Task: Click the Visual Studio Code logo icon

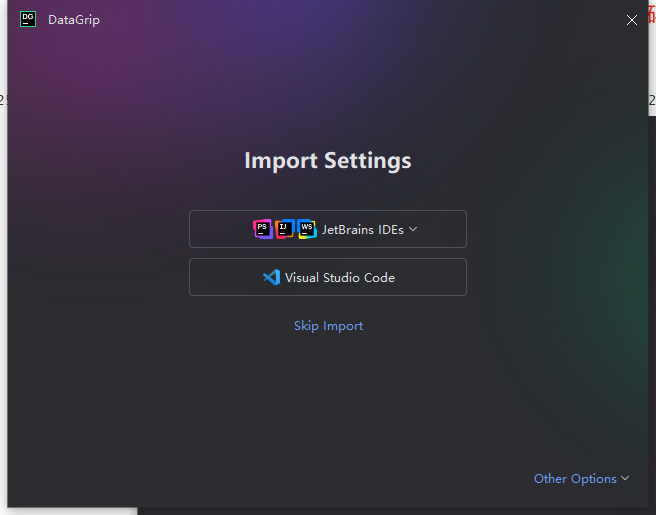Action: point(272,277)
